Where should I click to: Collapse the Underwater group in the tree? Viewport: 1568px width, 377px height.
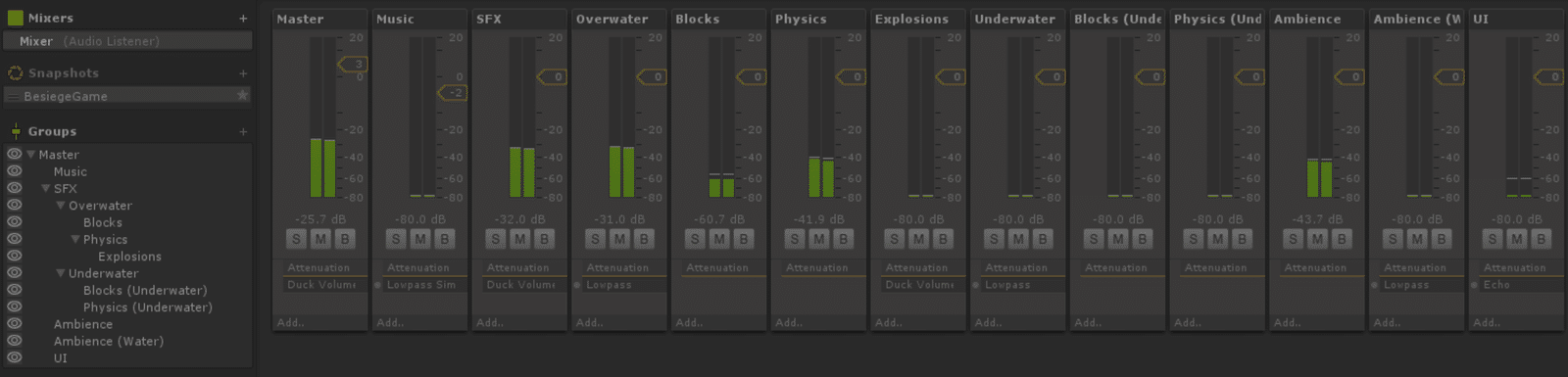click(x=61, y=273)
